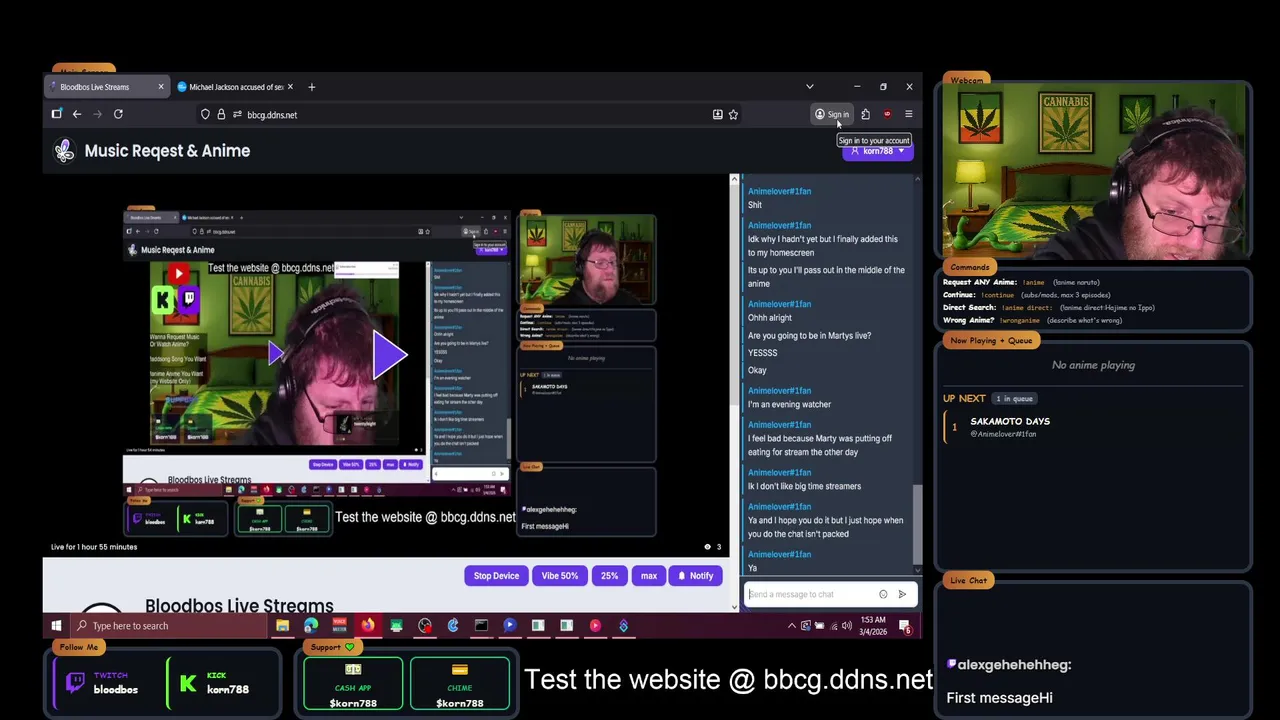This screenshot has height=720, width=1280.
Task: Switch to Firefox on the taskbar
Action: point(368,626)
